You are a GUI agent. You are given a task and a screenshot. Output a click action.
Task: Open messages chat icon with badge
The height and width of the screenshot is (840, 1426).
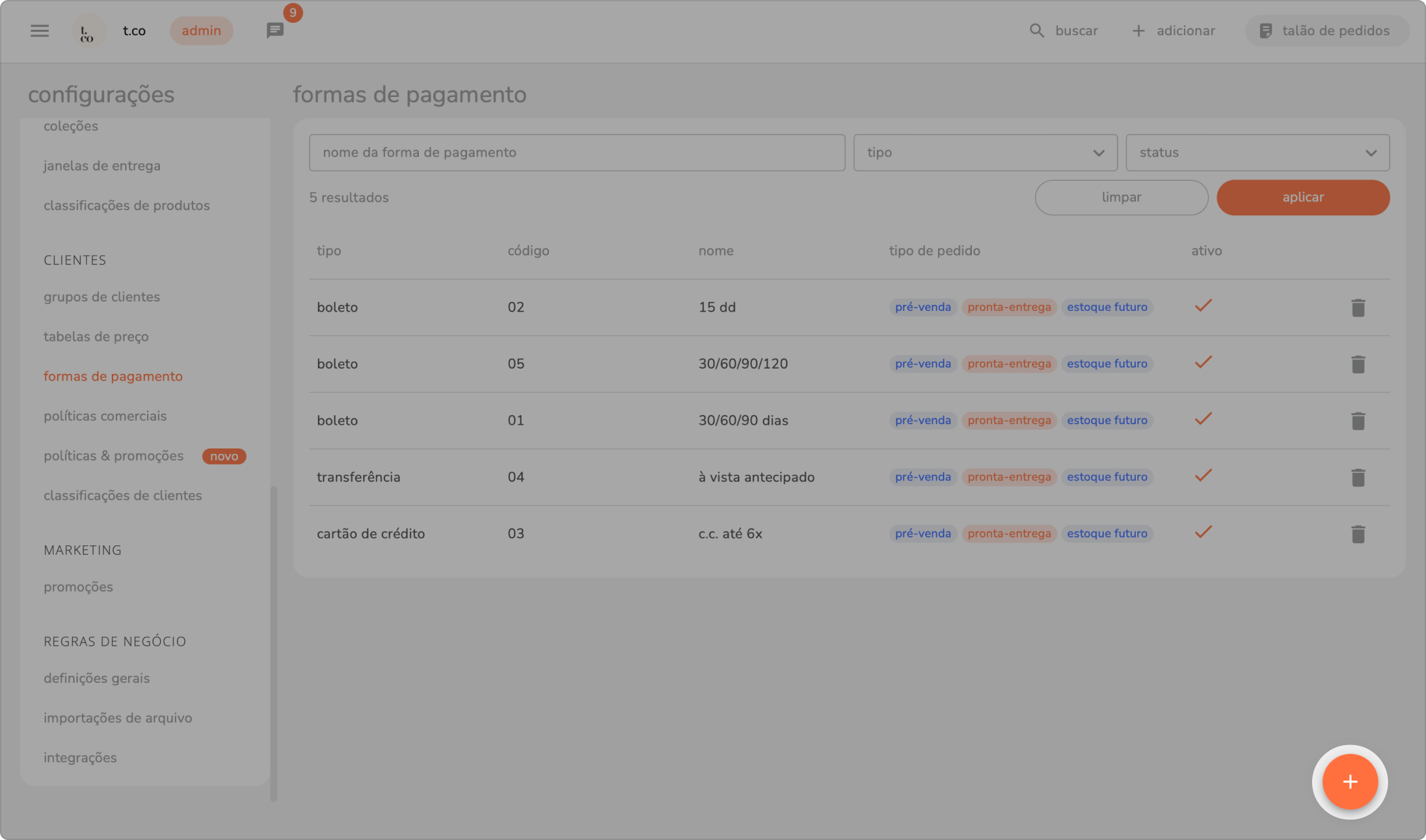tap(274, 30)
